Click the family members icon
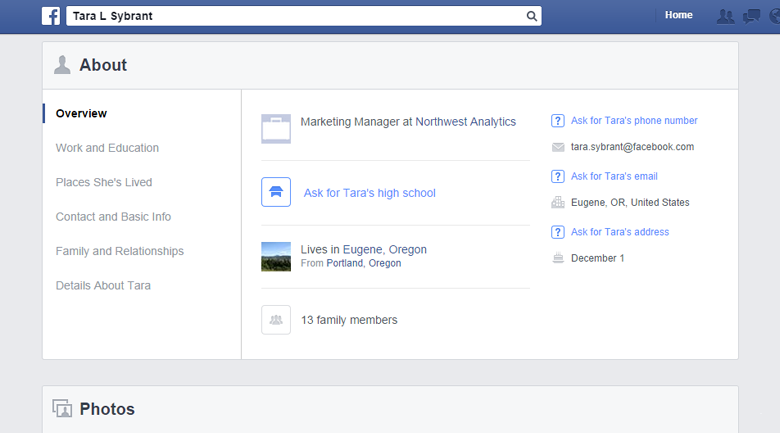 pos(276,320)
